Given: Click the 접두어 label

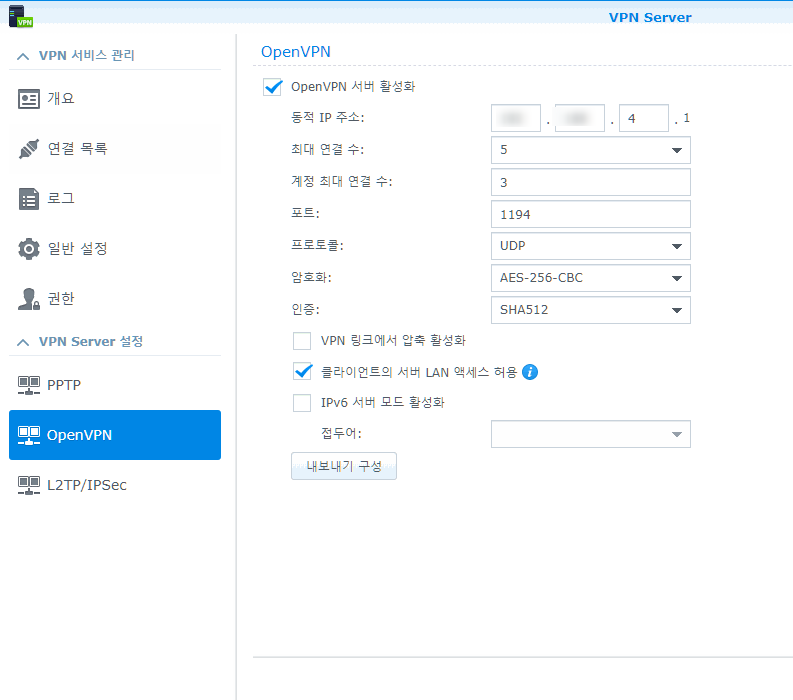Looking at the screenshot, I should 341,433.
